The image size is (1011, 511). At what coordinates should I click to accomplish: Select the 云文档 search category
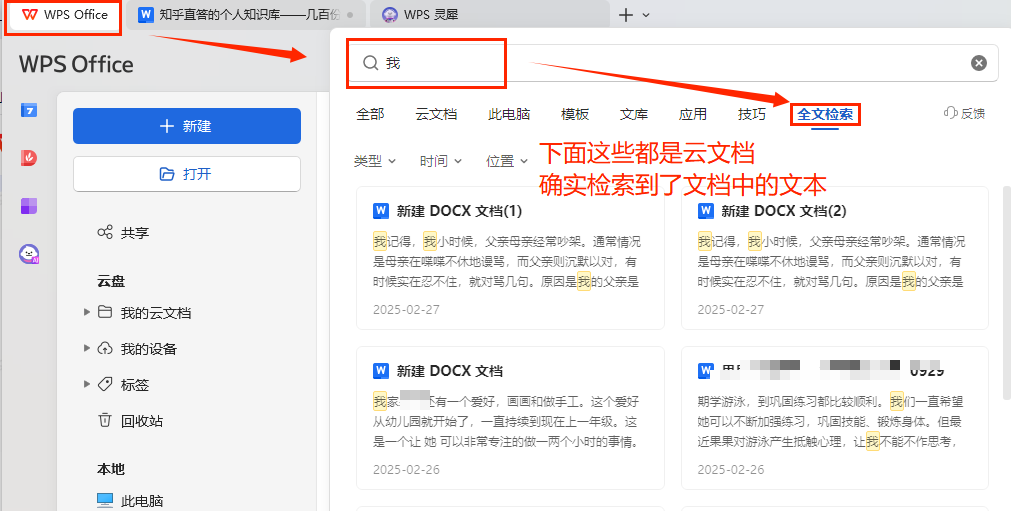coord(437,114)
